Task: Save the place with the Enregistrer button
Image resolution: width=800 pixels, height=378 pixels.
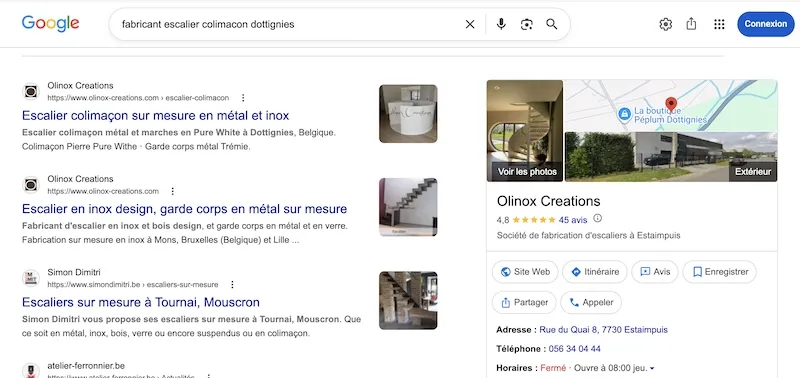Action: 719,272
